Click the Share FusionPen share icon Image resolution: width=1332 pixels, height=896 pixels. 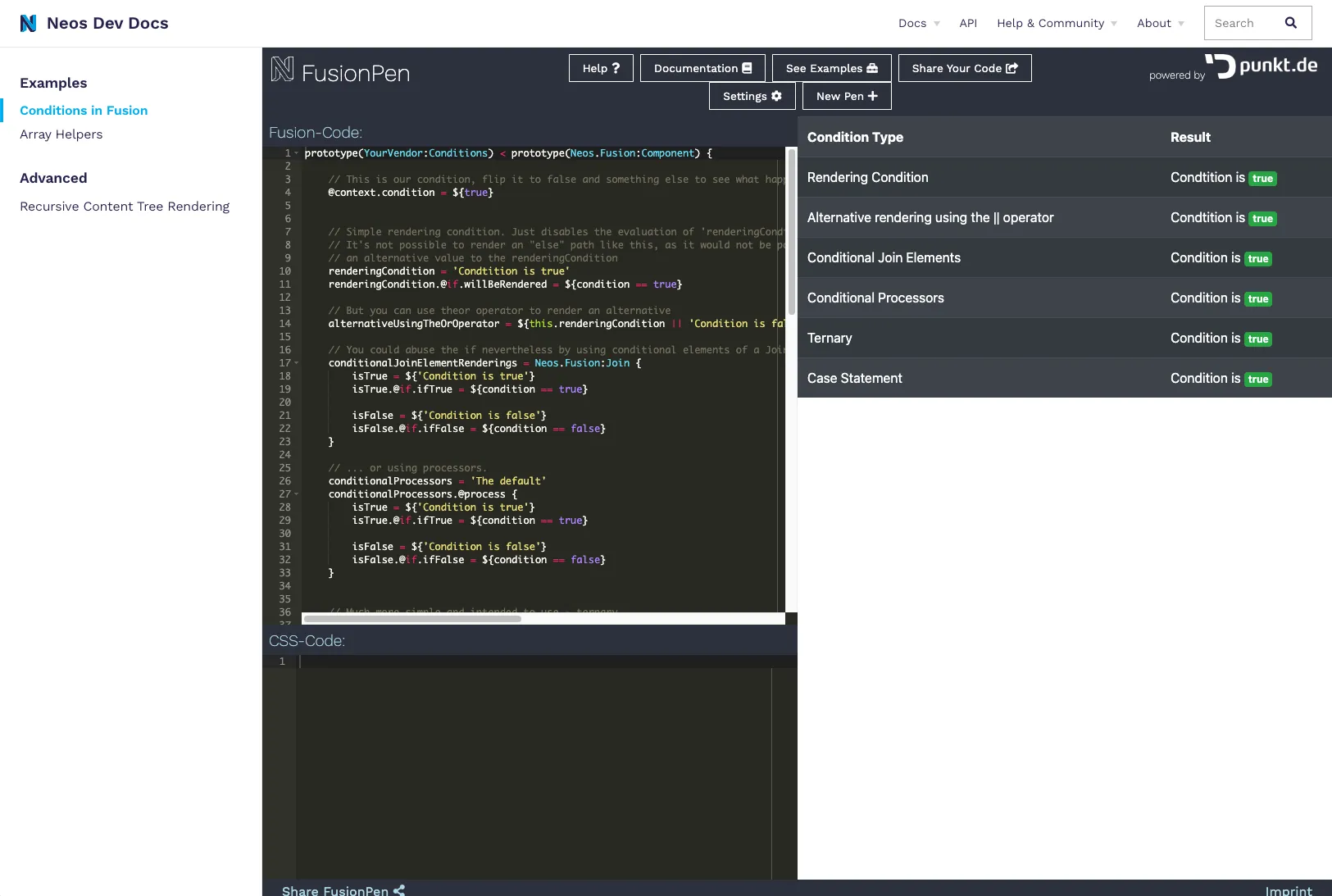[x=399, y=890]
